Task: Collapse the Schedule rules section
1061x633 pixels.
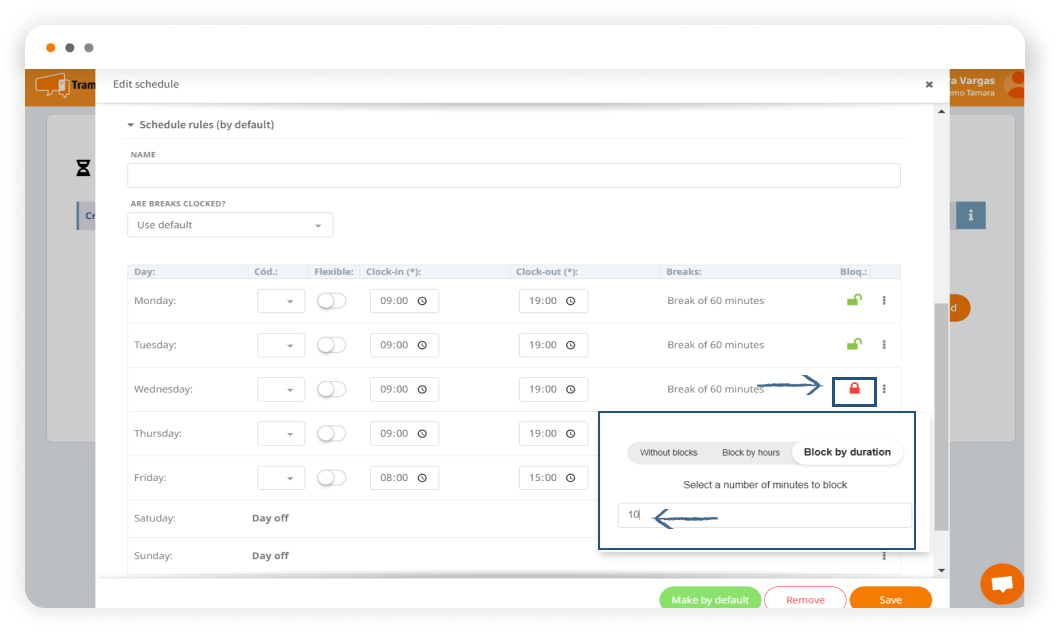Action: [x=130, y=125]
